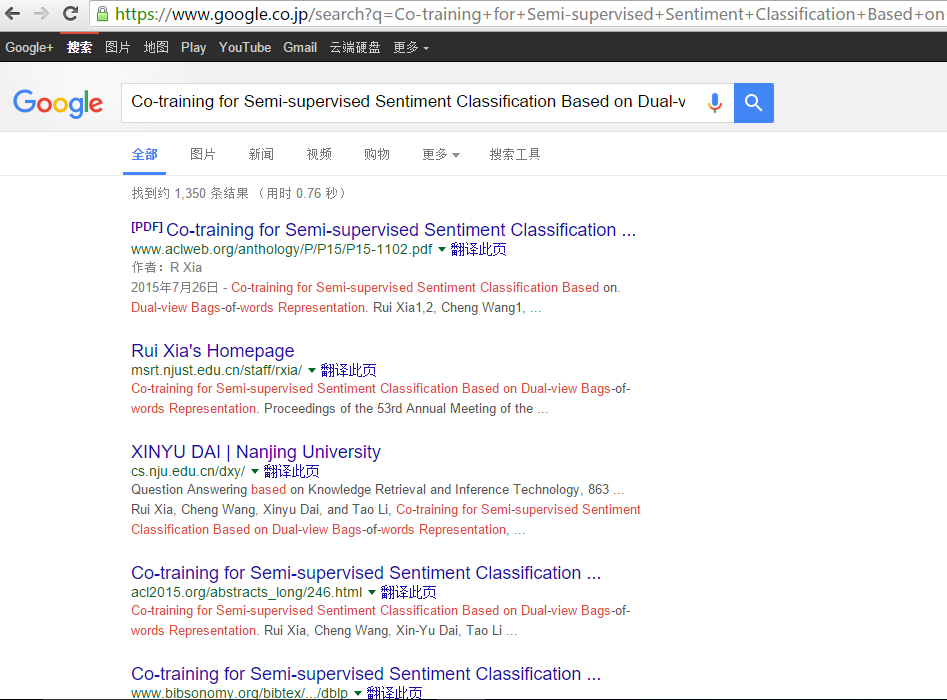Click 翻译此页 for Rui Xia's Homepage

coord(348,370)
